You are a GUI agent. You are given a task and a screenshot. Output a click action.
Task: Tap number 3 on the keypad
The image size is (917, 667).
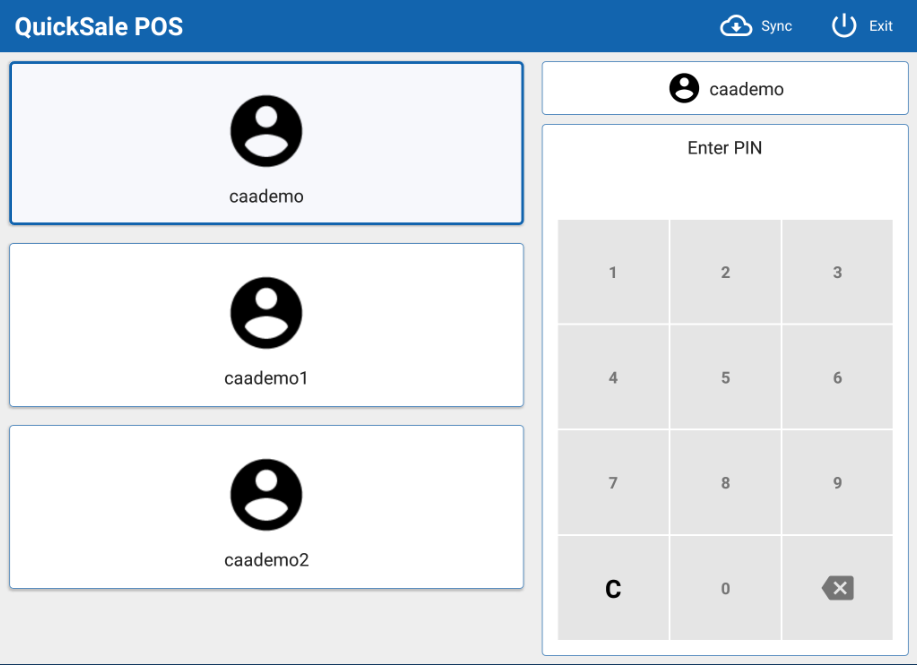(x=837, y=273)
